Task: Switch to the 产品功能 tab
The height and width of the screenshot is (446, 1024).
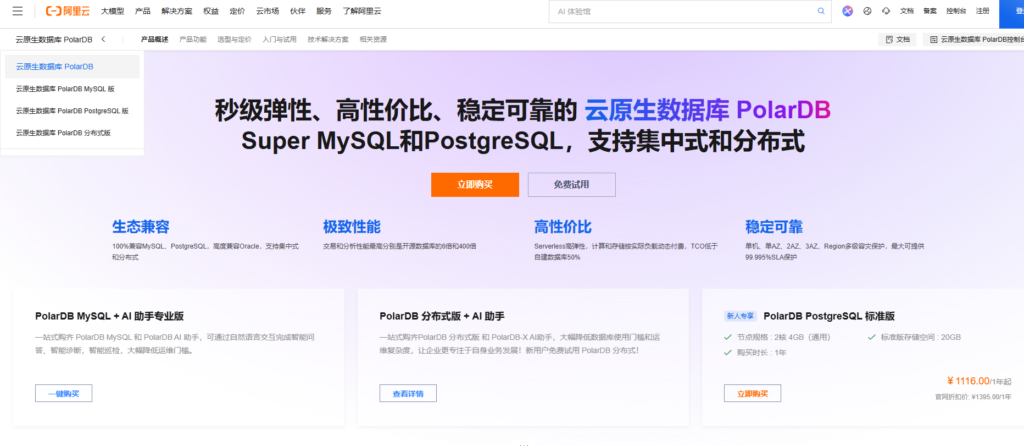Action: pyautogui.click(x=193, y=39)
